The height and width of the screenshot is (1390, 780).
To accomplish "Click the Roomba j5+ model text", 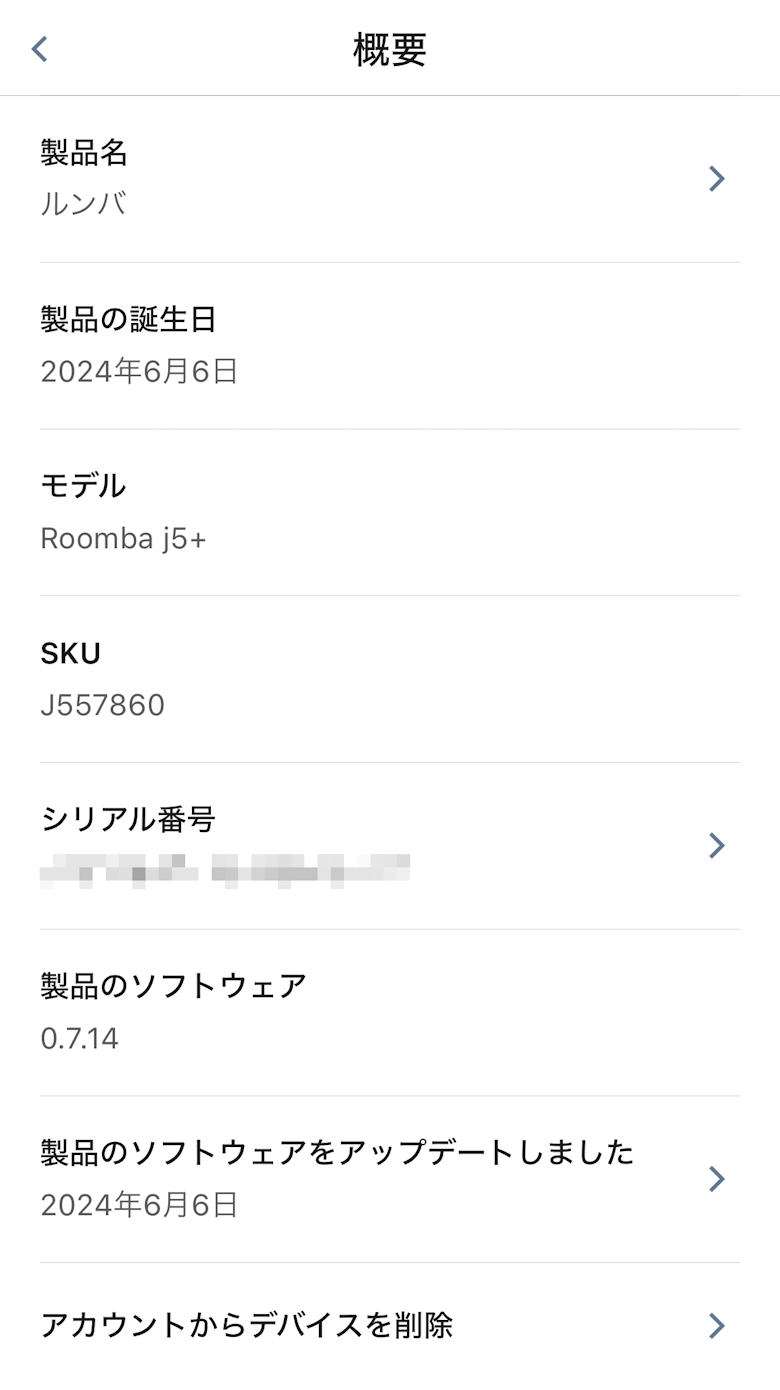I will pos(123,539).
